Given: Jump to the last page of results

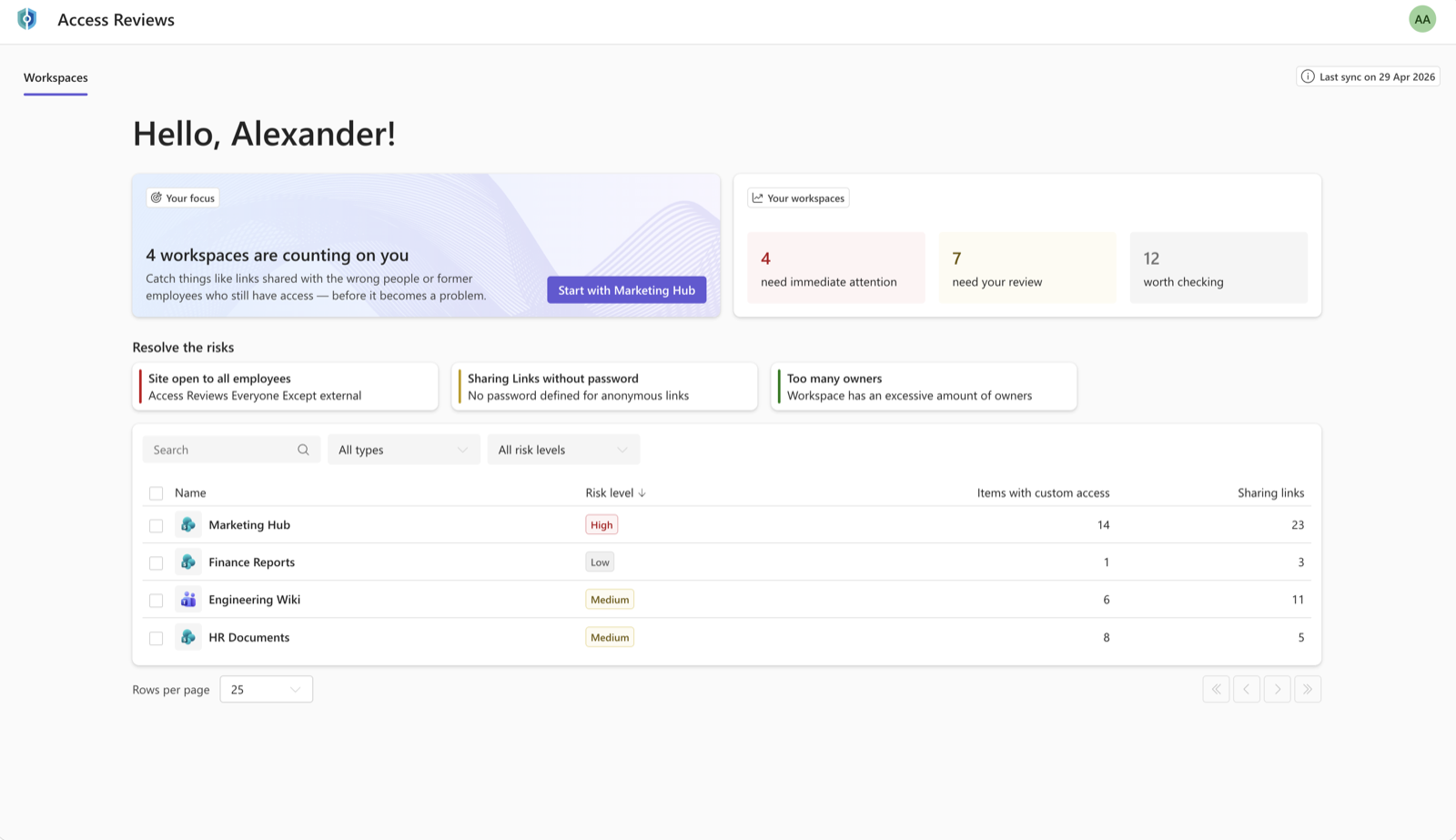Looking at the screenshot, I should tap(1308, 689).
